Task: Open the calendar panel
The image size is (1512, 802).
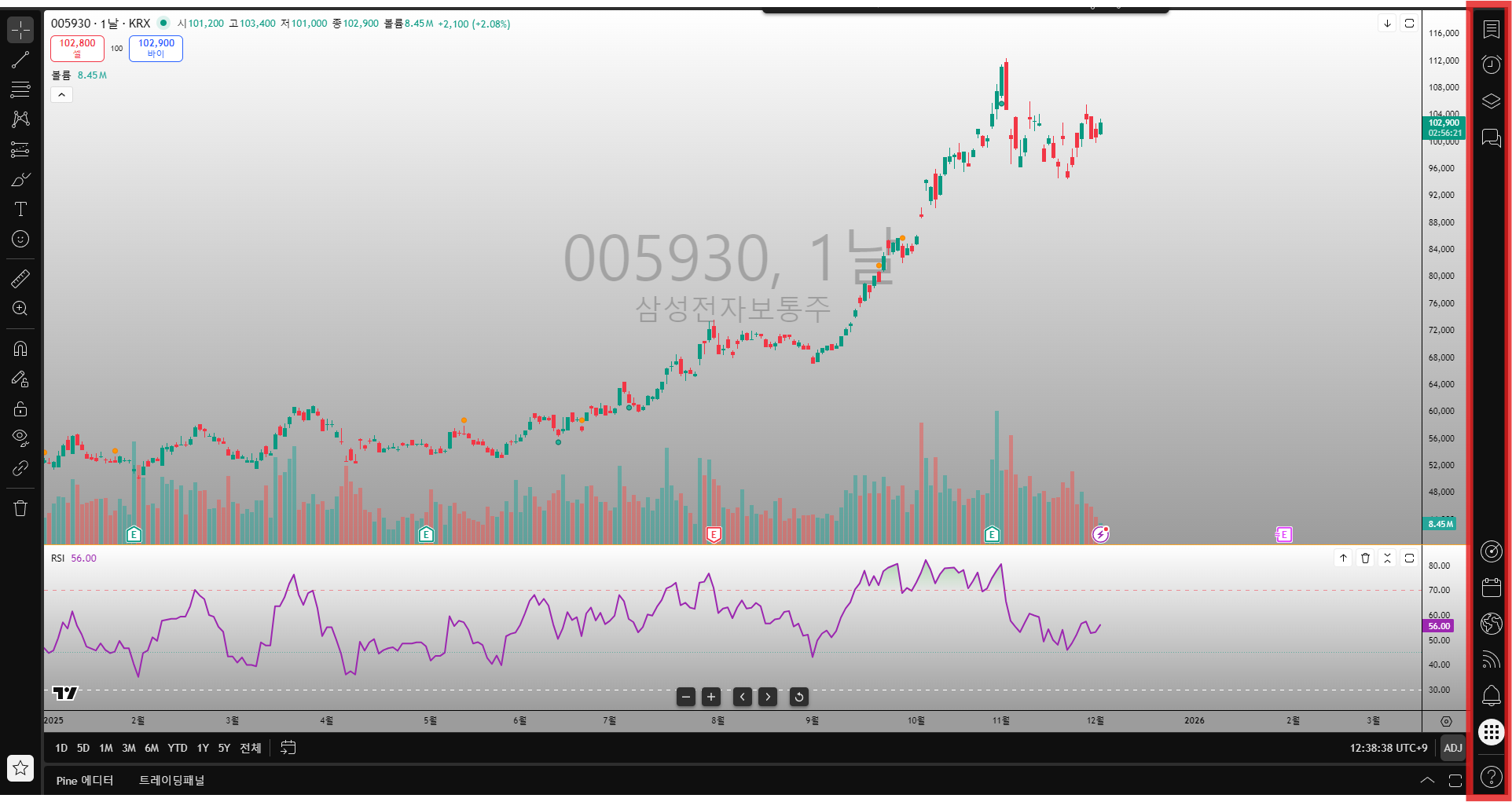Action: tap(1491, 588)
